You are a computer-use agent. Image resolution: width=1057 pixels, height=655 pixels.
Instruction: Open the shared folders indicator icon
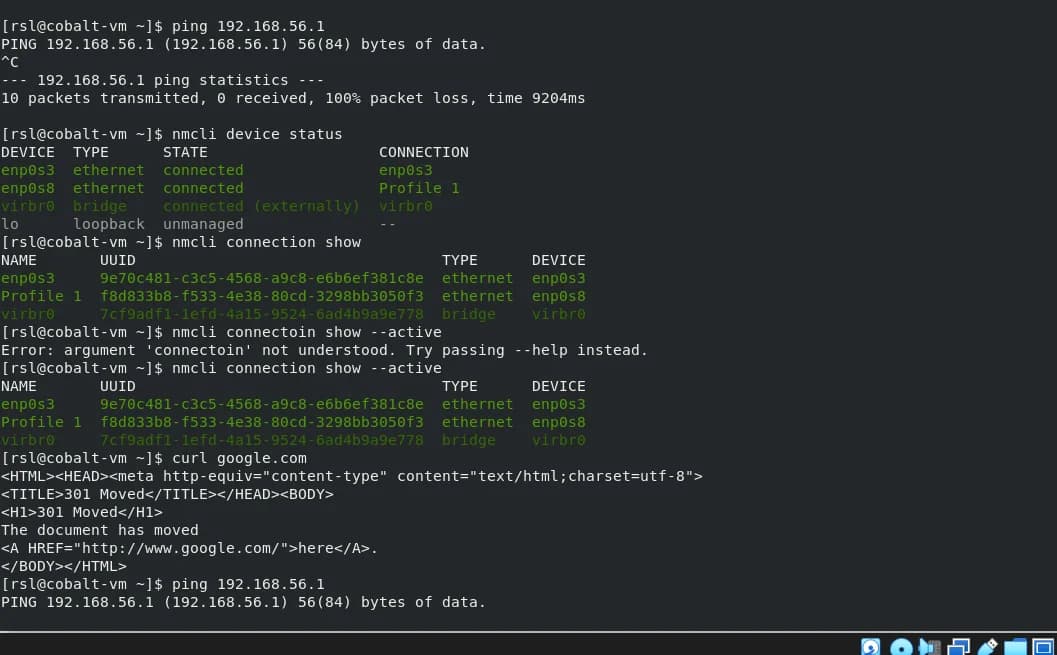click(x=1015, y=647)
